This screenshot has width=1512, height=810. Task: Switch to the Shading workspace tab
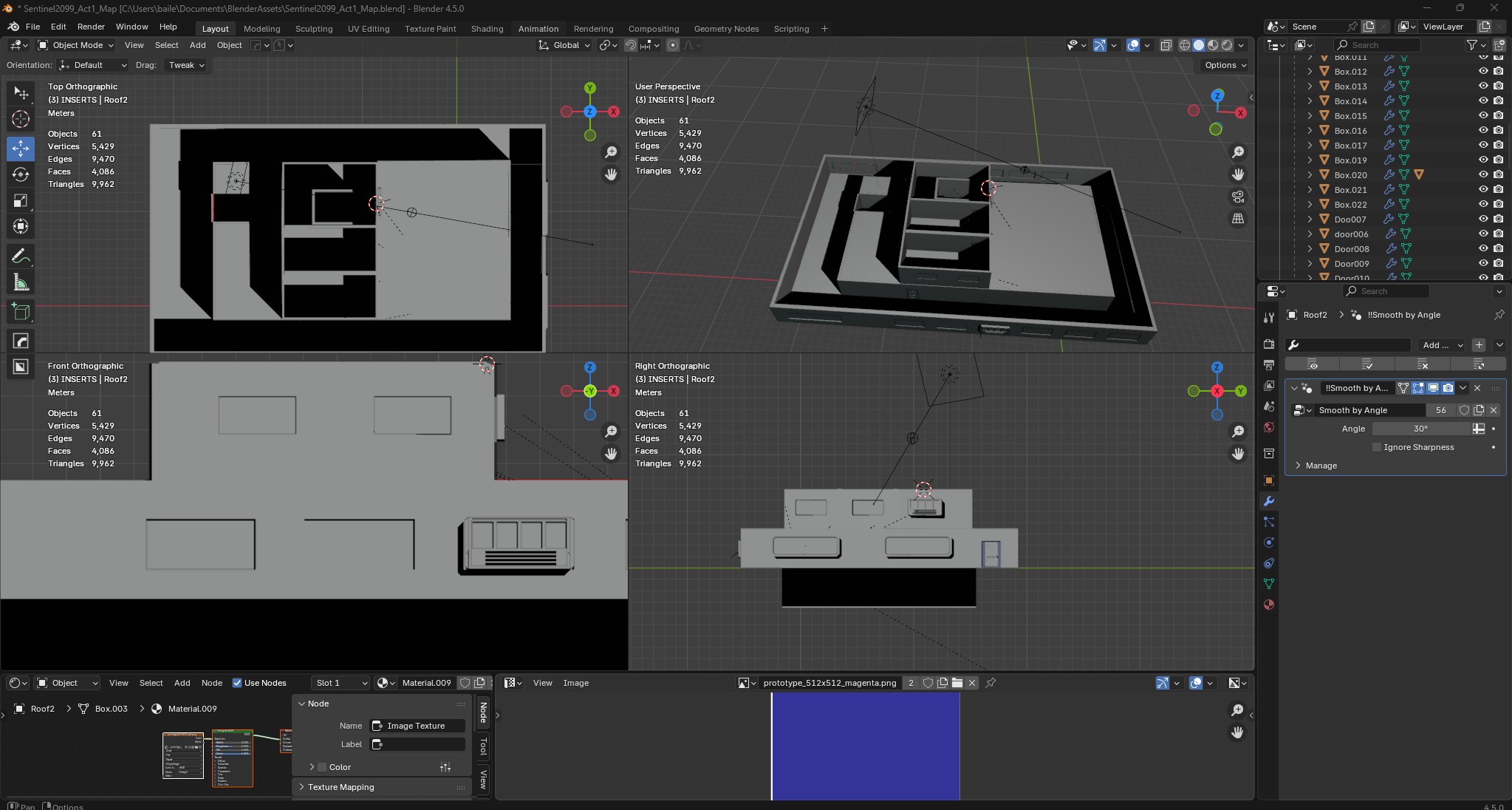point(485,29)
